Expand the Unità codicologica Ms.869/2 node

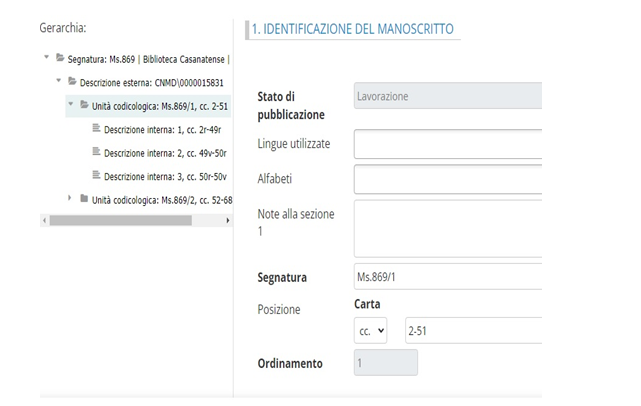coord(71,198)
